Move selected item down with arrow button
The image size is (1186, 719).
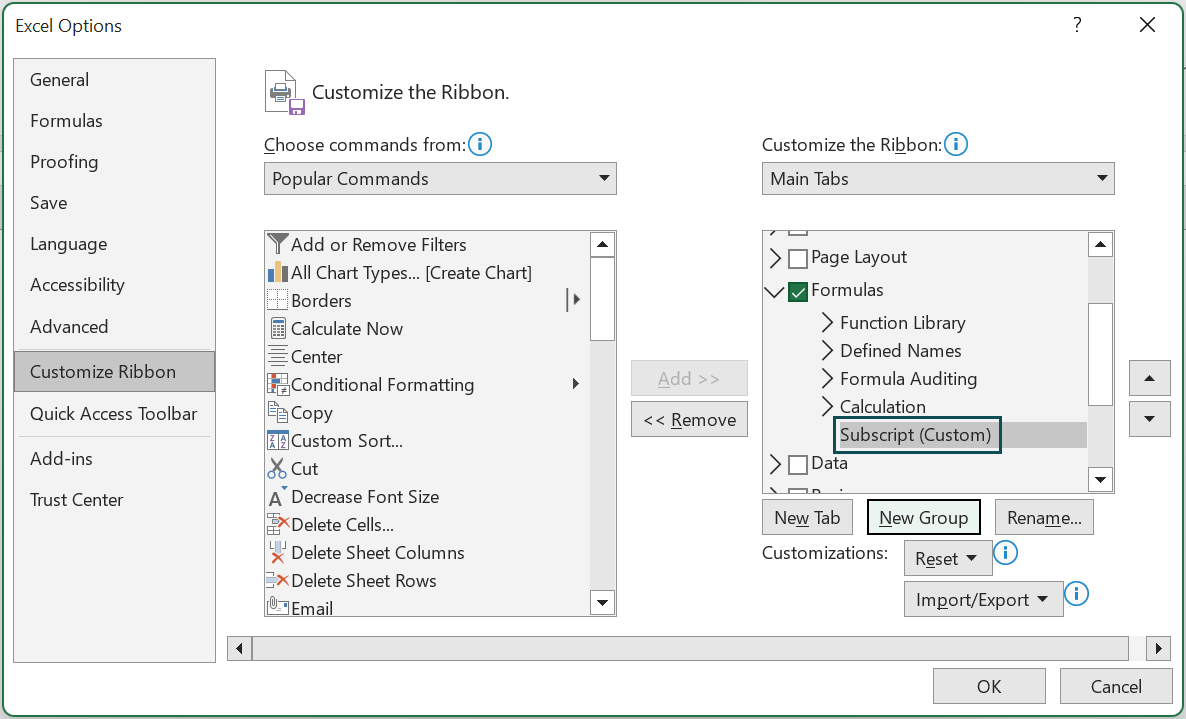pos(1150,419)
